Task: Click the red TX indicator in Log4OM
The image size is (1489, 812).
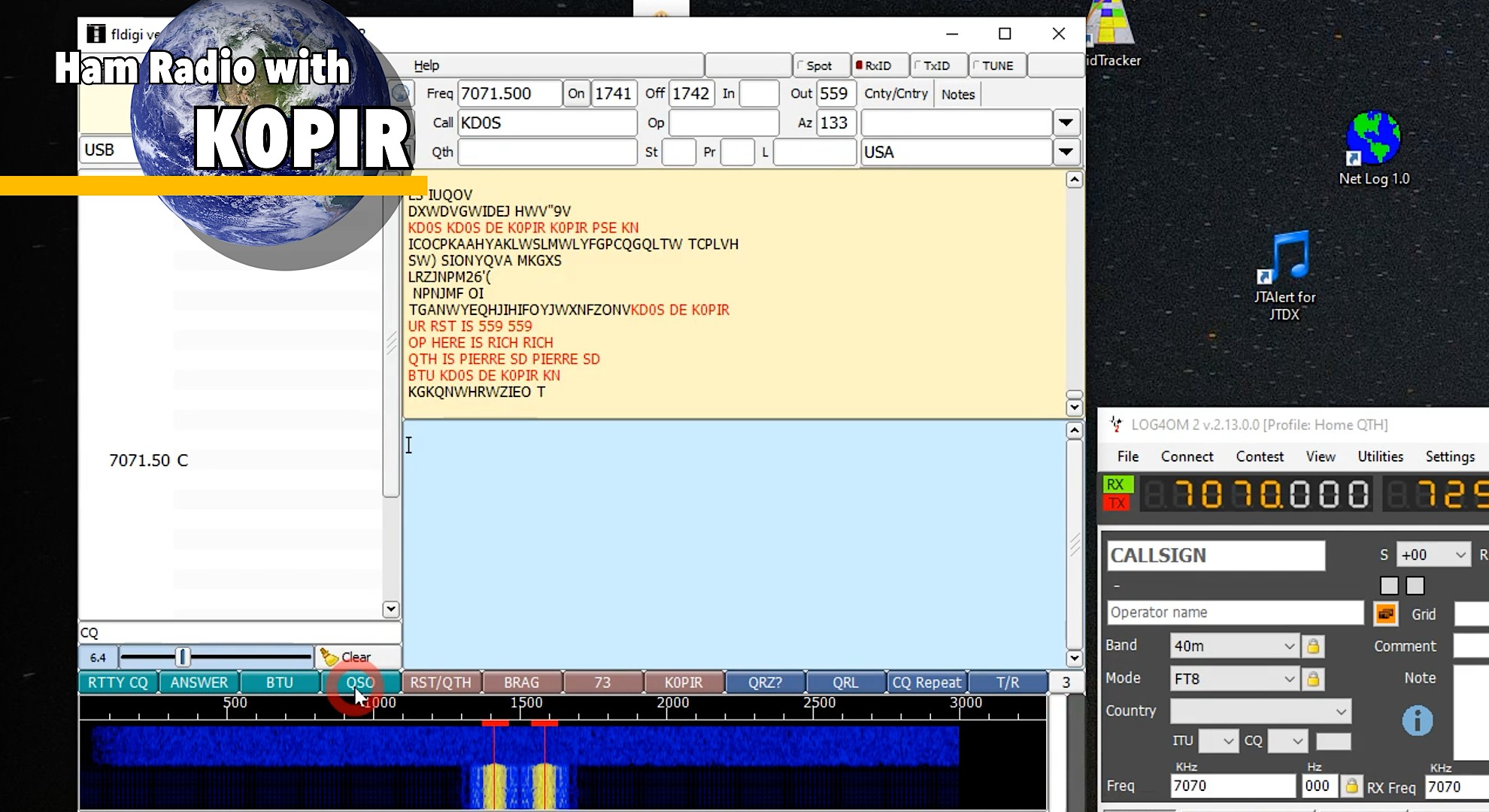Action: coord(1117,503)
